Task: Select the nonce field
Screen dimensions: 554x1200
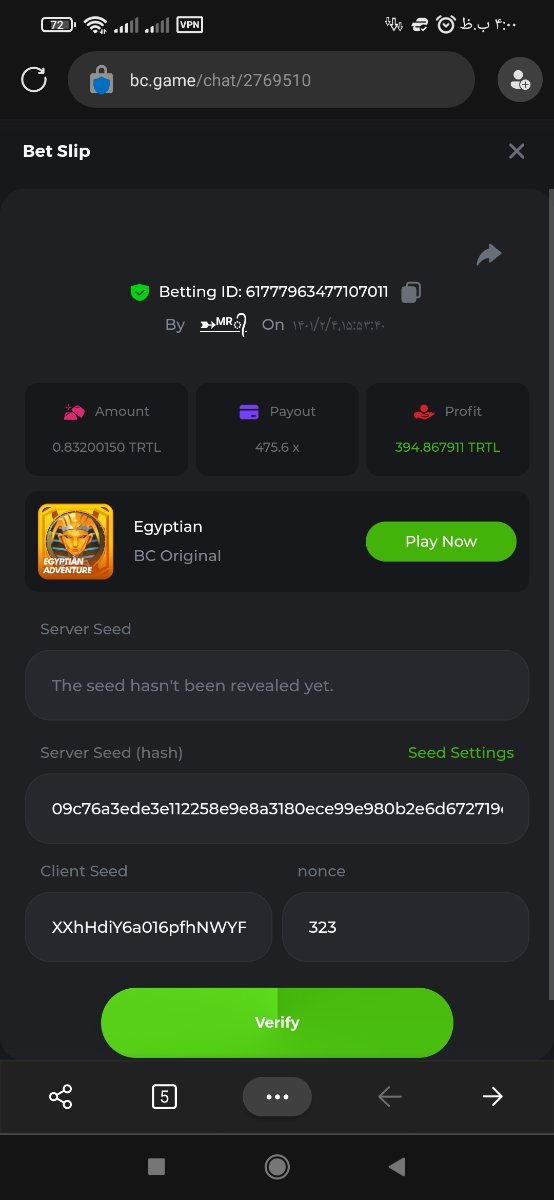Action: pos(405,927)
